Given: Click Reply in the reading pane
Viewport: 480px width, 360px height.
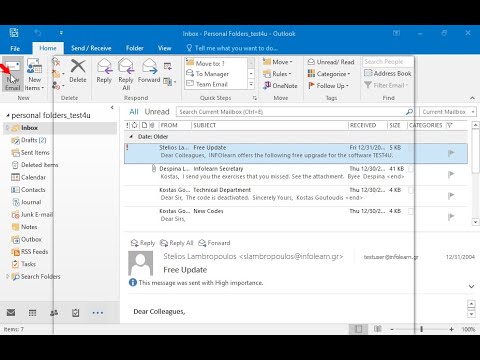Looking at the screenshot, I should point(143,243).
